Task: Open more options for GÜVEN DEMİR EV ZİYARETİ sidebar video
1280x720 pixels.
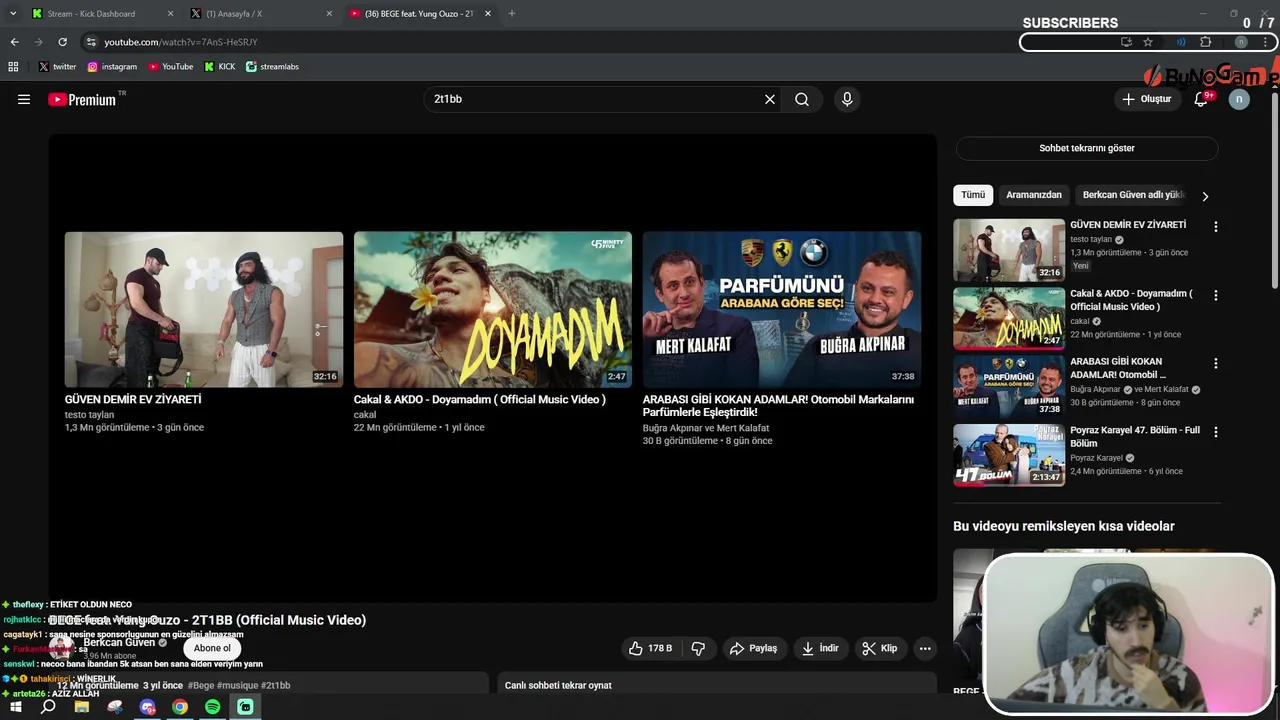Action: pos(1216,227)
